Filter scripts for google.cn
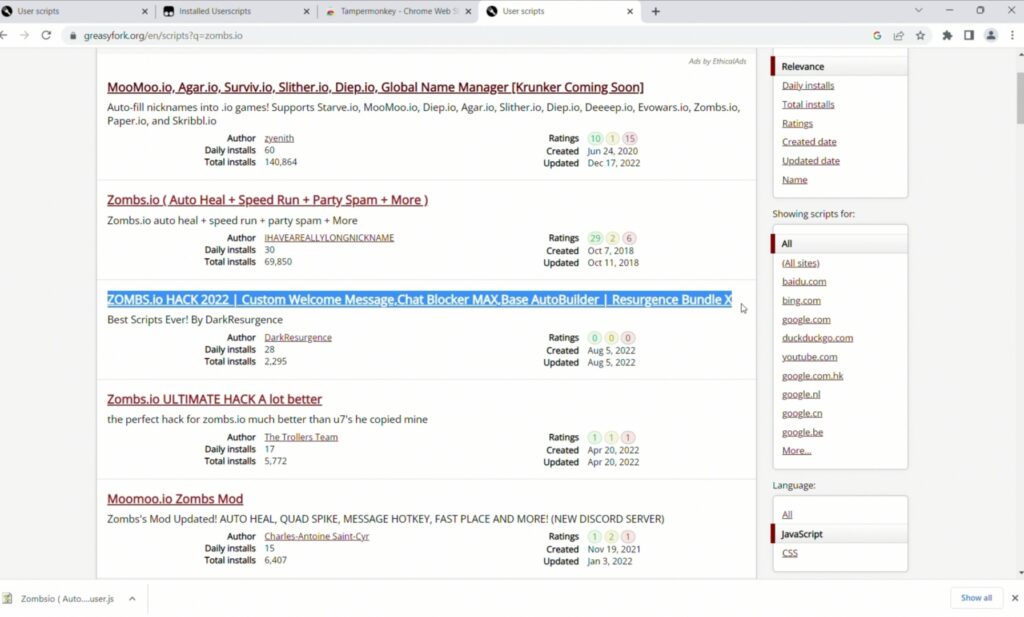 802,413
